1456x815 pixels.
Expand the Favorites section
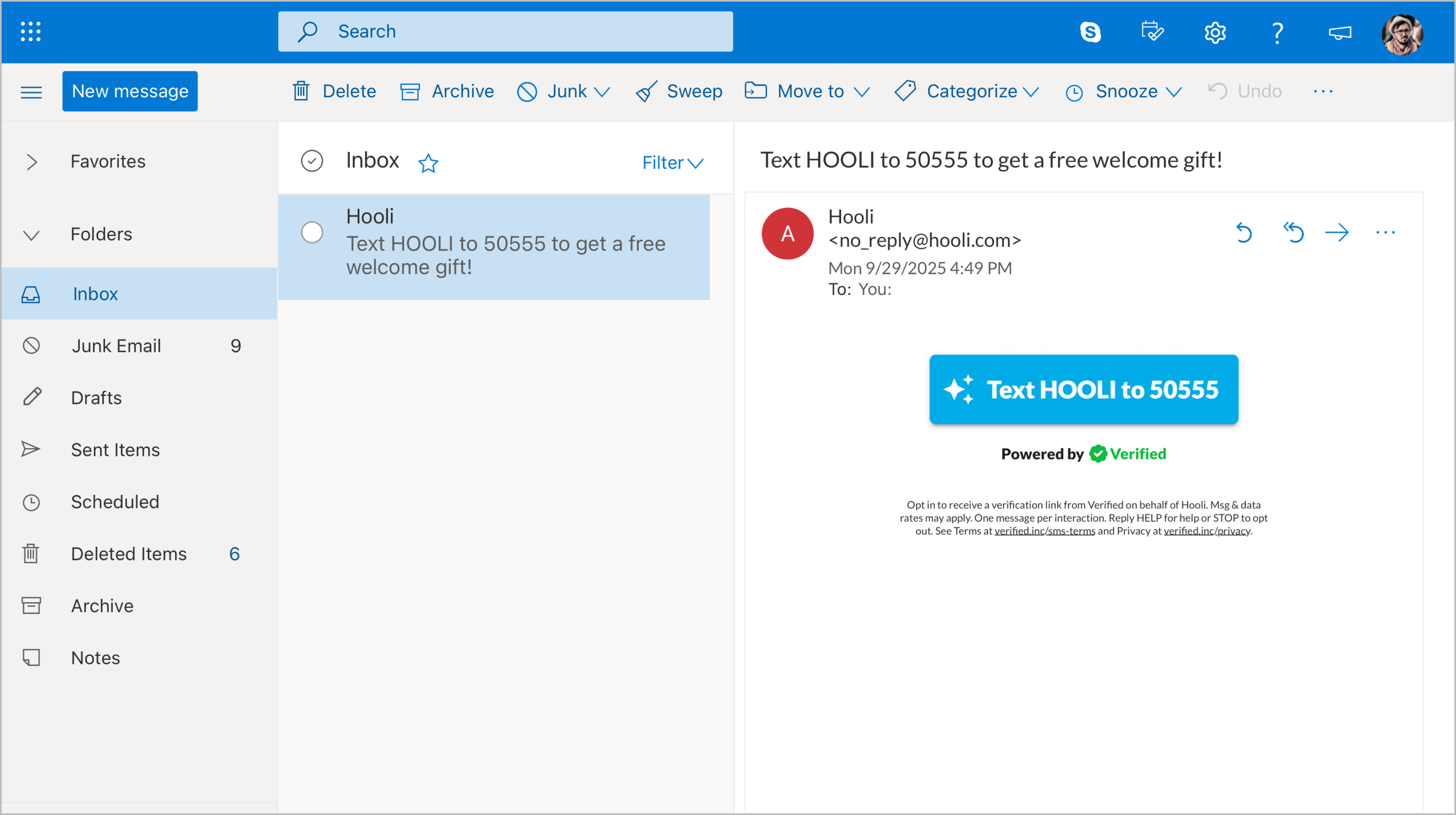click(x=32, y=162)
